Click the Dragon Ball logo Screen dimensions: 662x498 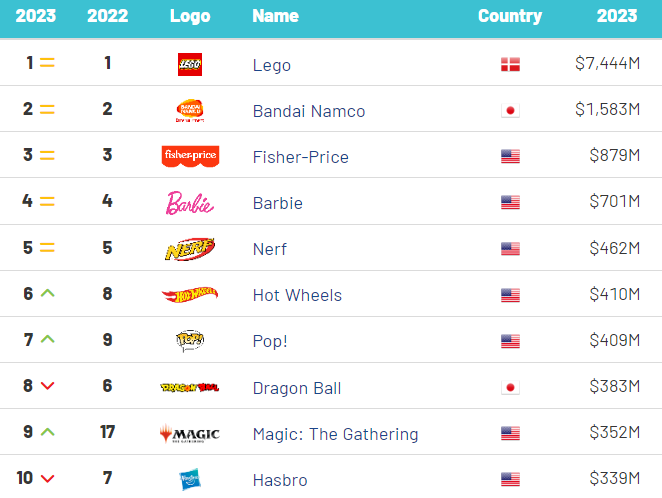click(x=190, y=387)
